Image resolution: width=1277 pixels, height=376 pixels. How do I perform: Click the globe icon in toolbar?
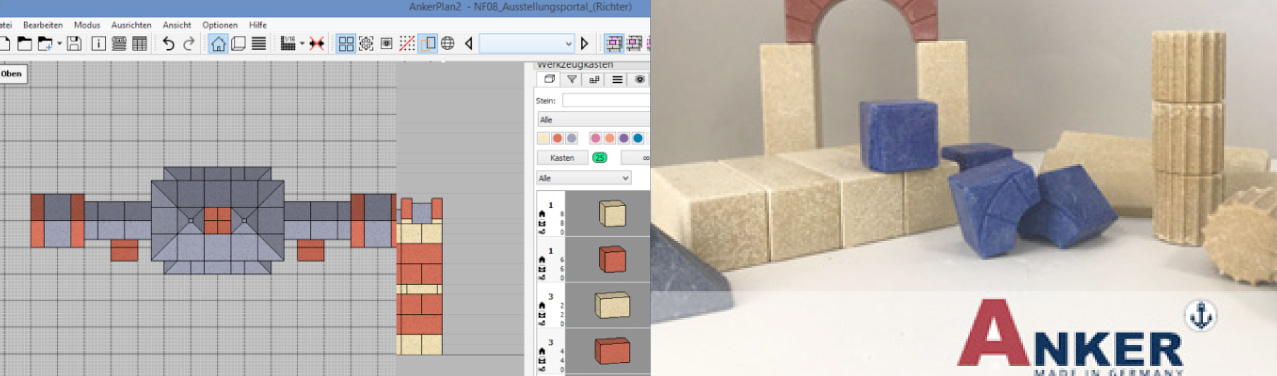(x=448, y=44)
